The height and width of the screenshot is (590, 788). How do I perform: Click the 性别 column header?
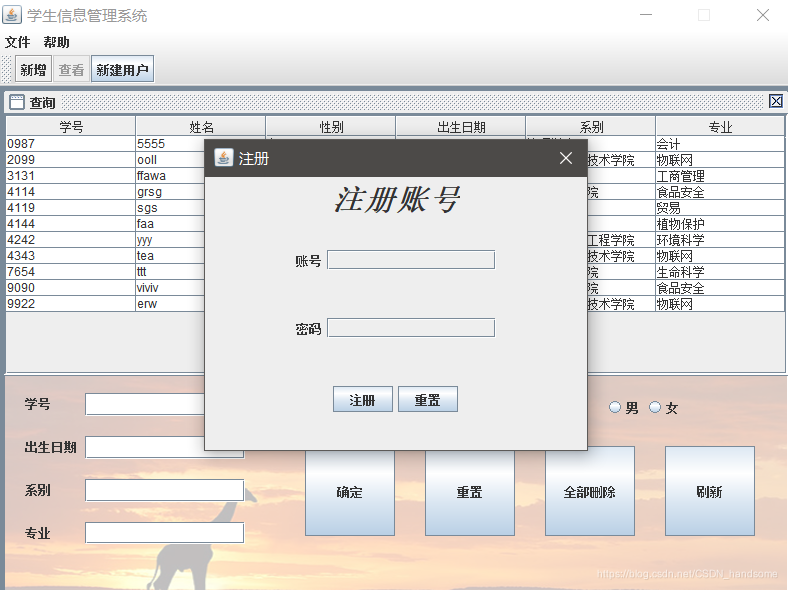[x=331, y=126]
